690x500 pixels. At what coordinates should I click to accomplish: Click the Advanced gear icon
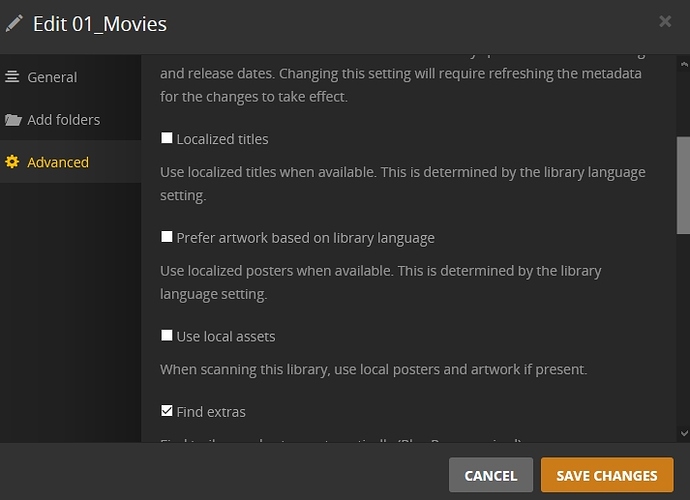12,162
